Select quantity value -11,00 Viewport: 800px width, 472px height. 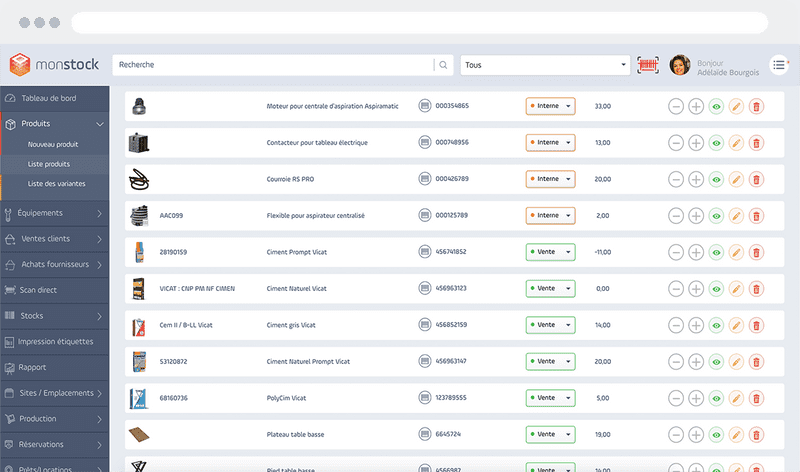pyautogui.click(x=603, y=252)
